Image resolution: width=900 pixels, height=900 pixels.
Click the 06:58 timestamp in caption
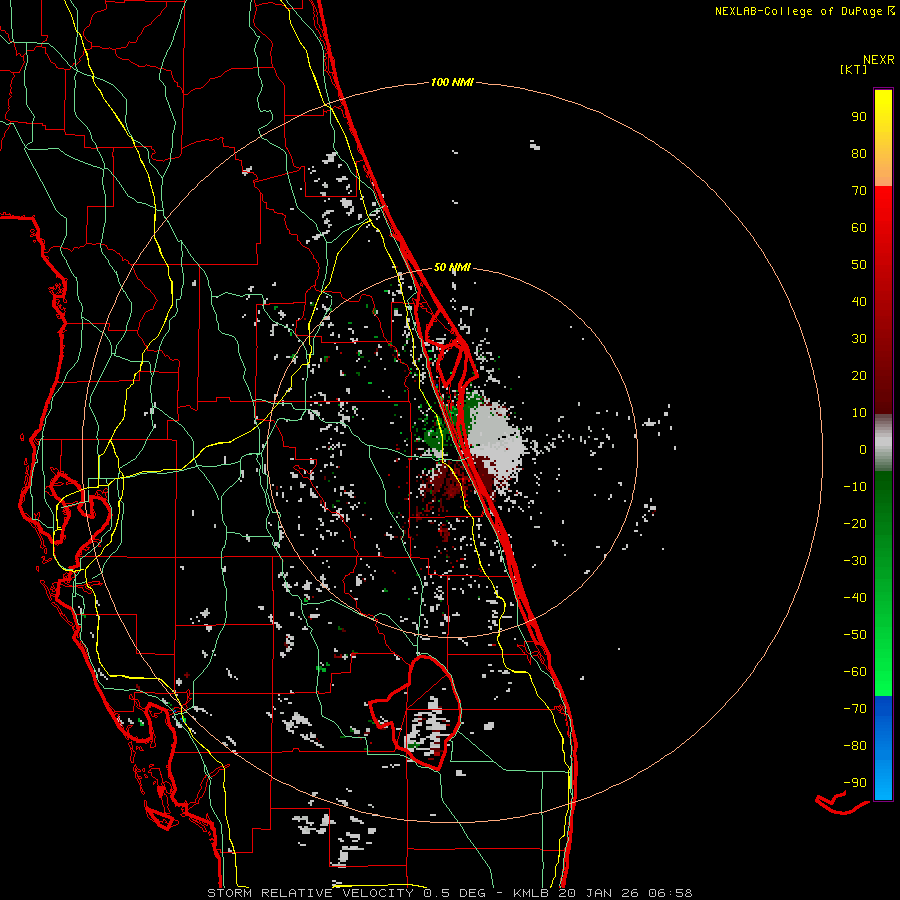click(670, 893)
